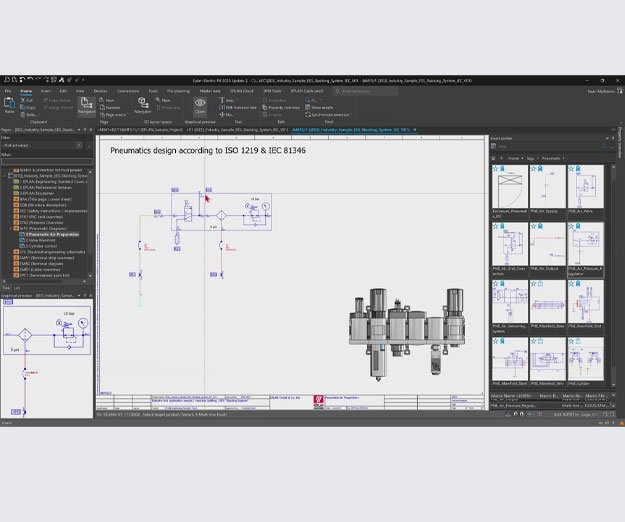This screenshot has height=522, width=625.
Task: Click the Find magnifier icon in the ribbon
Action: 308,100
